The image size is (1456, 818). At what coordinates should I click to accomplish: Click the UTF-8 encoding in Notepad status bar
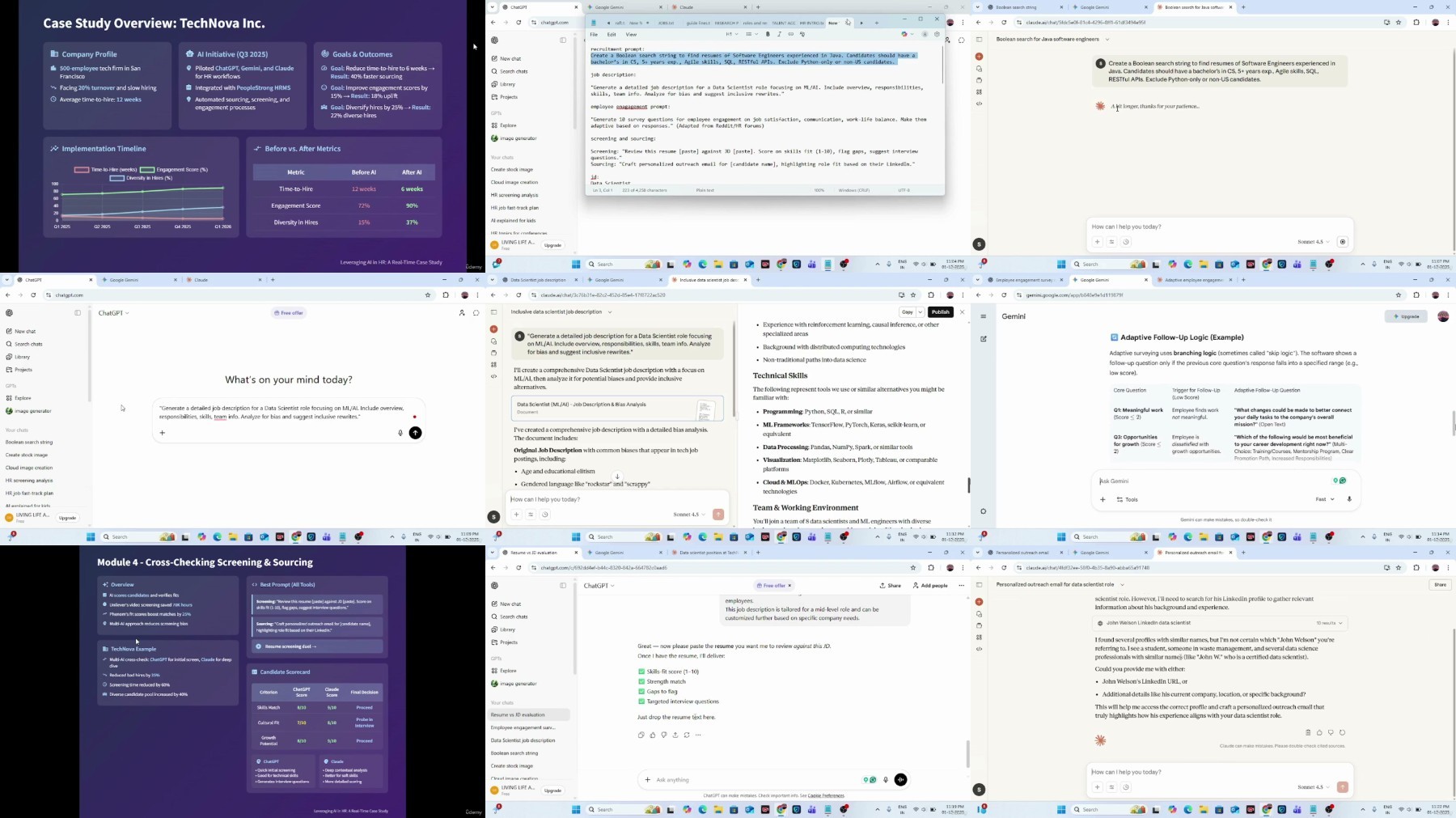pos(904,190)
